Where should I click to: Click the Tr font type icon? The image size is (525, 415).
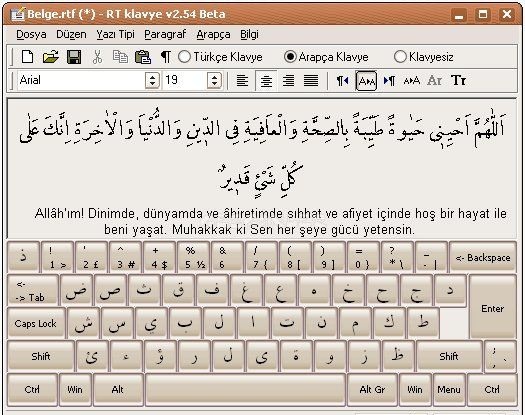click(x=458, y=80)
